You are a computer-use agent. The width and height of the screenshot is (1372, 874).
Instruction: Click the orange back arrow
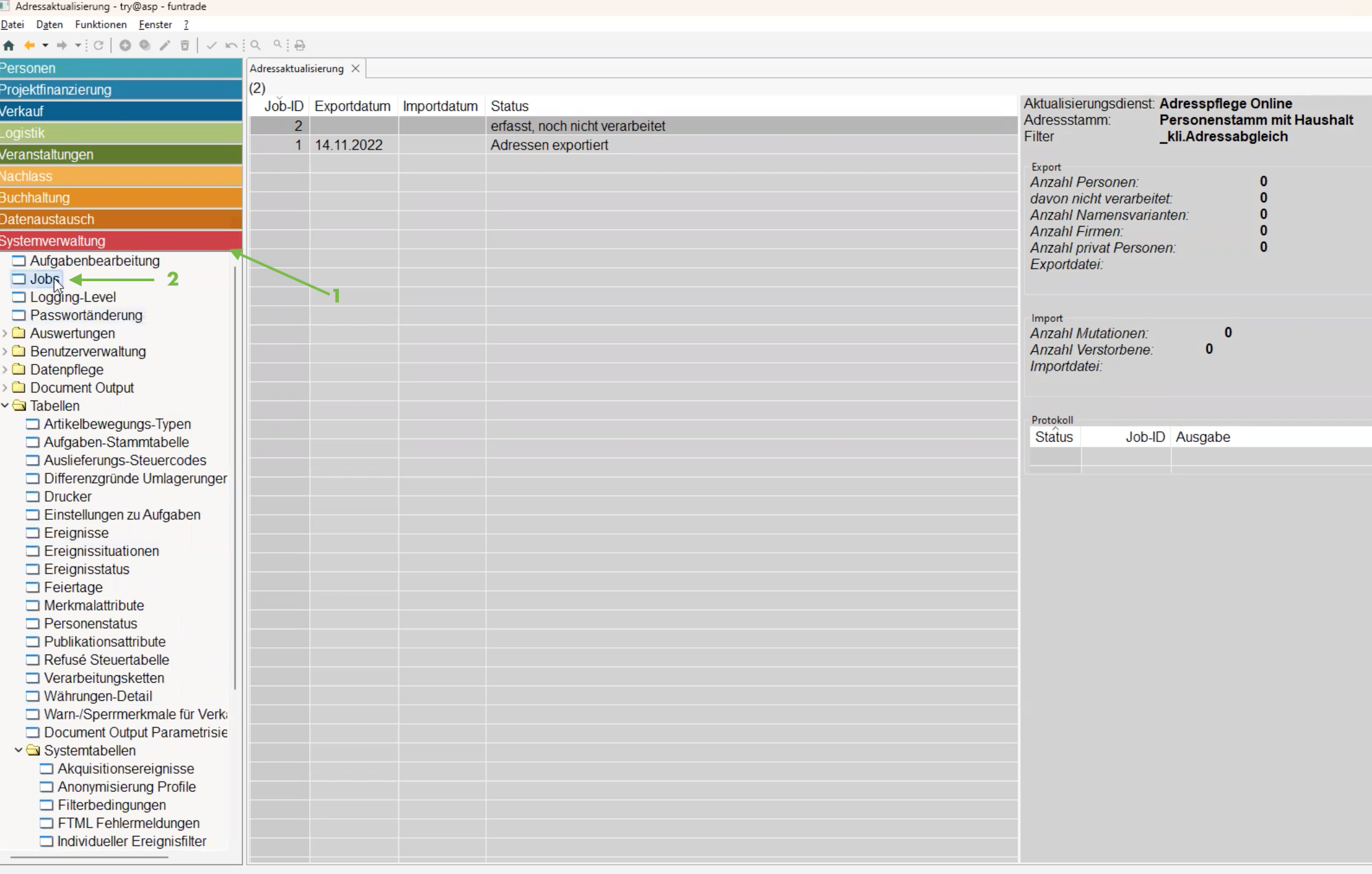29,45
